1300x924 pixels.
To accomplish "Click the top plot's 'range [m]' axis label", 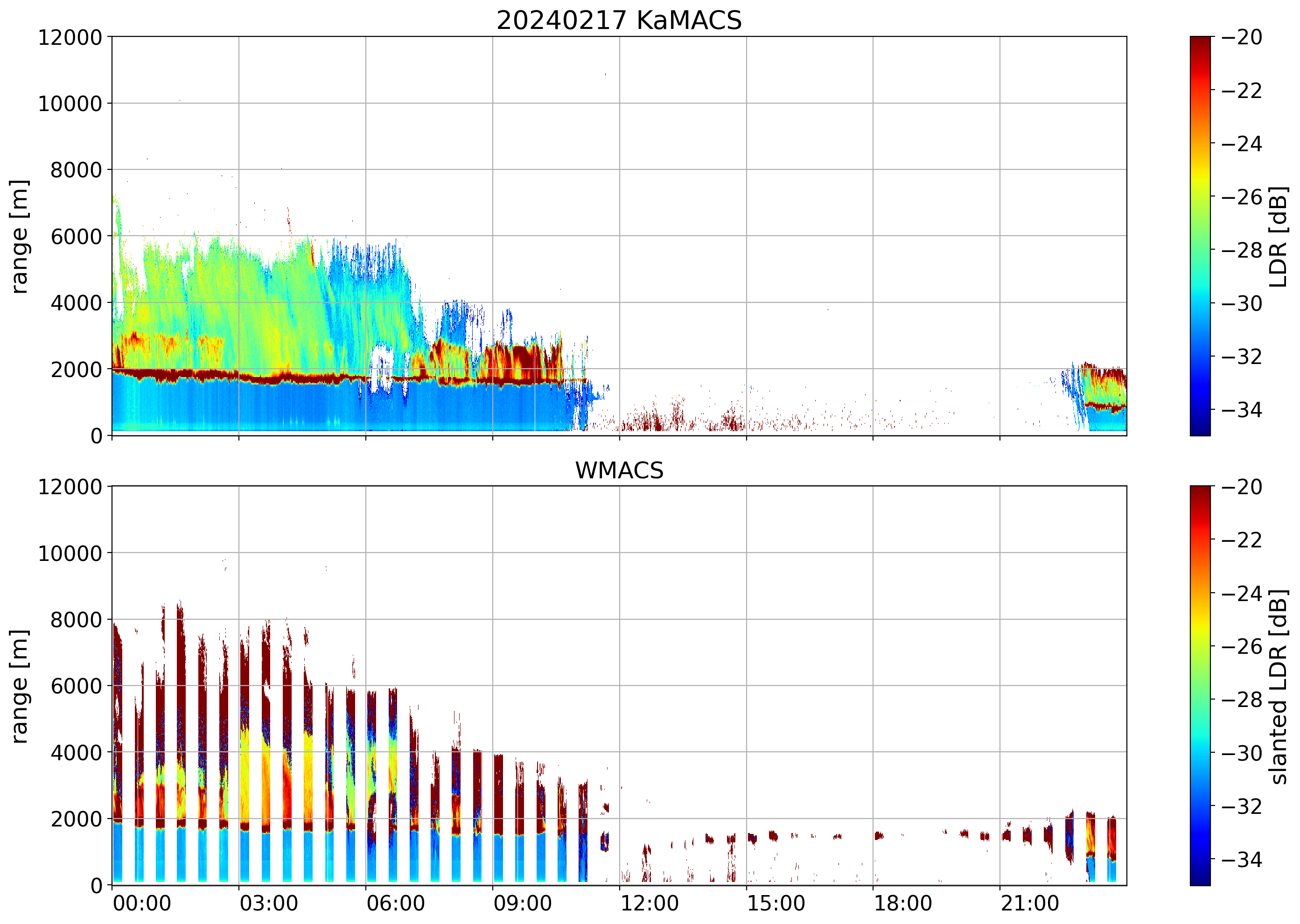I will pyautogui.click(x=19, y=236).
